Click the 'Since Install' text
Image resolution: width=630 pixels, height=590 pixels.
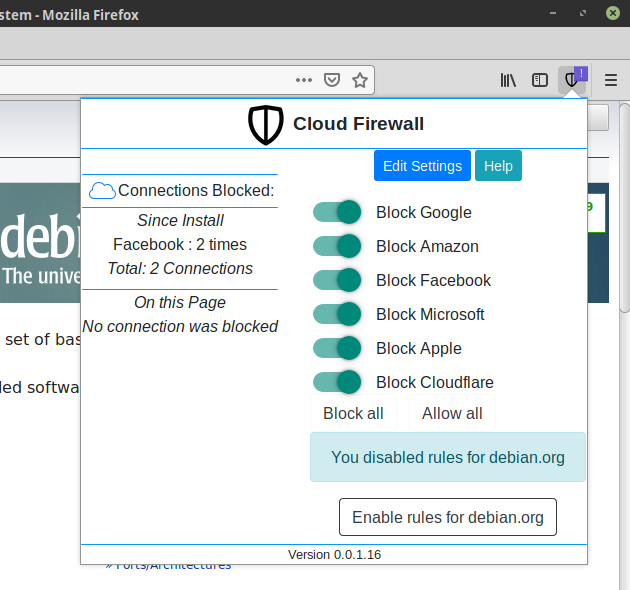tap(180, 220)
